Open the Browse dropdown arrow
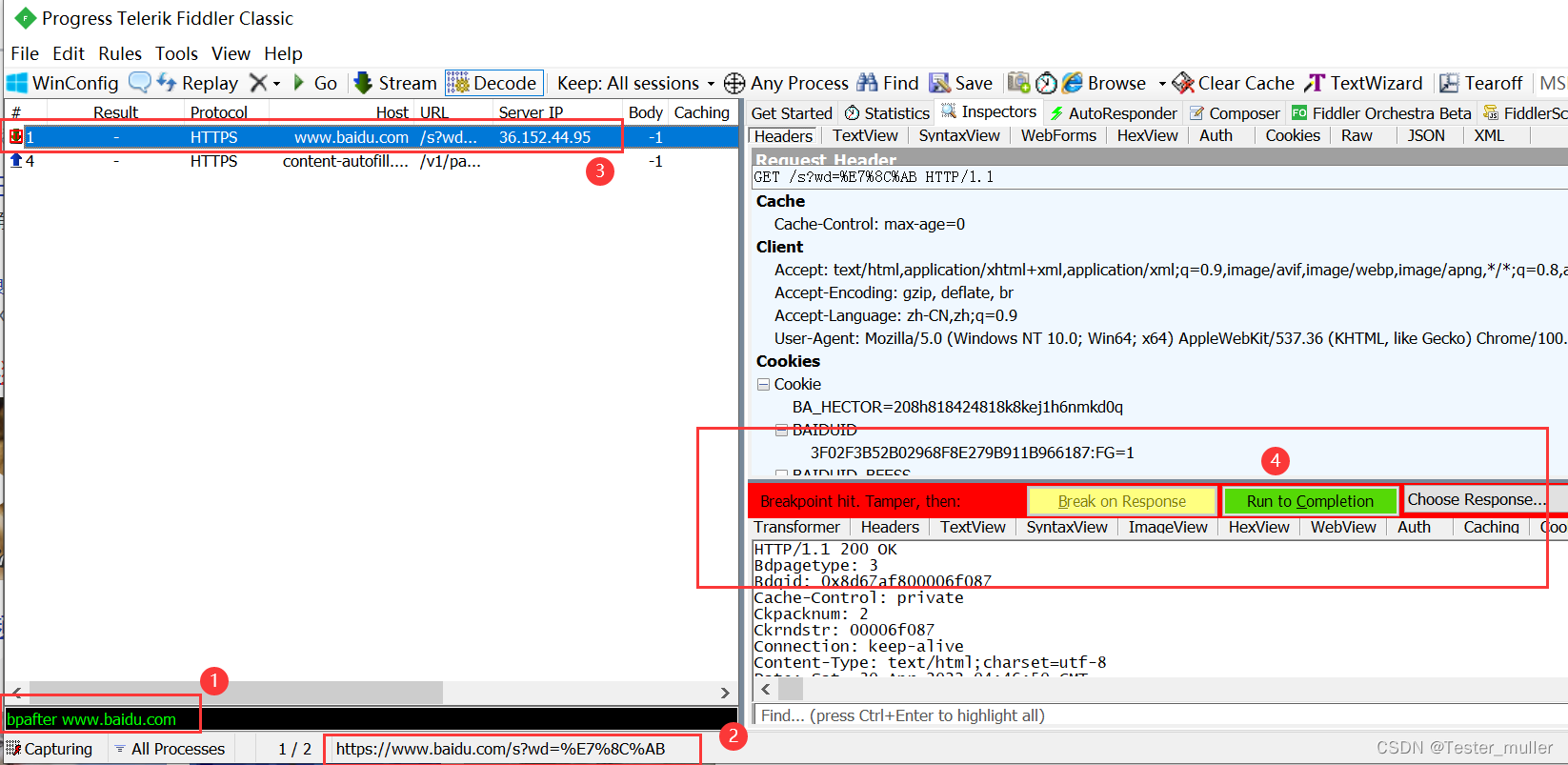 coord(1162,84)
